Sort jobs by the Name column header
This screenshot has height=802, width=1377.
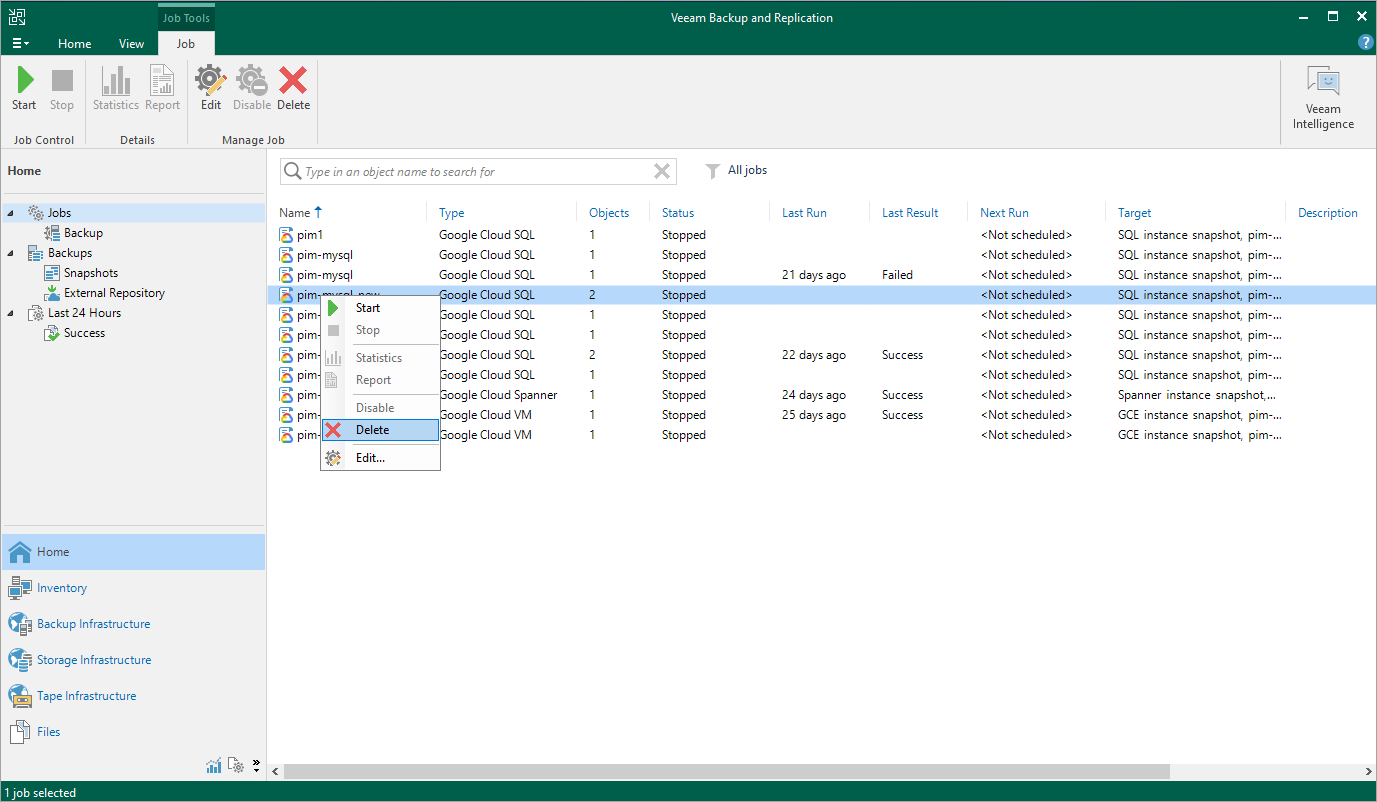pyautogui.click(x=294, y=213)
